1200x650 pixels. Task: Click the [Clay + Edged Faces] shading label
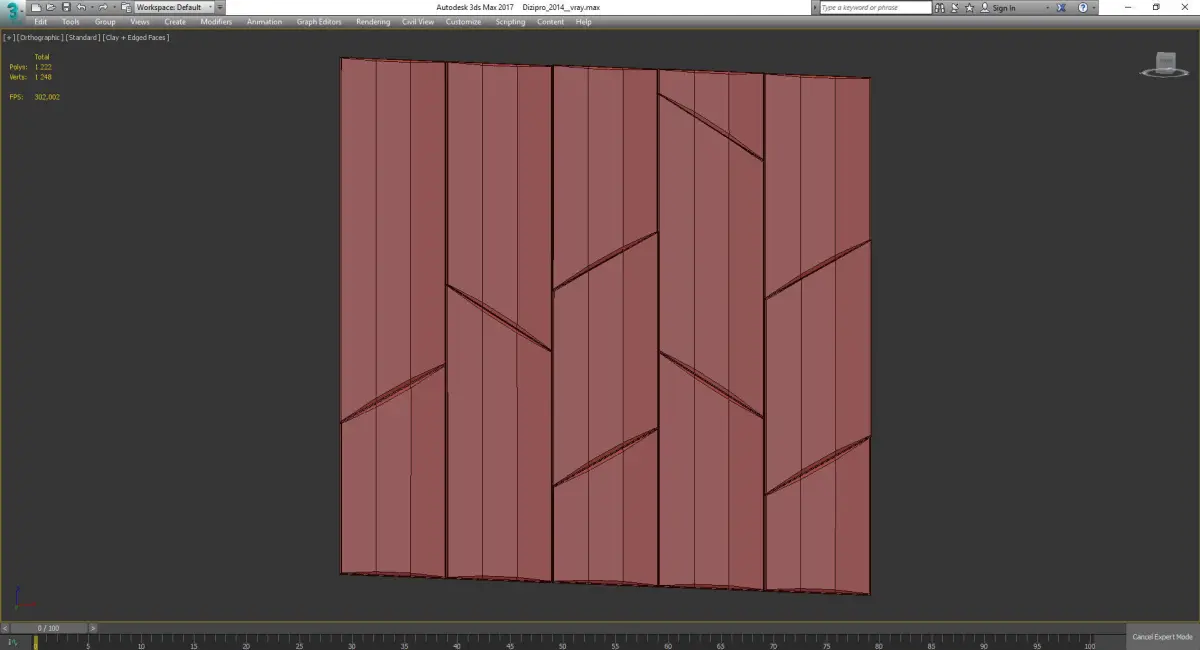136,38
